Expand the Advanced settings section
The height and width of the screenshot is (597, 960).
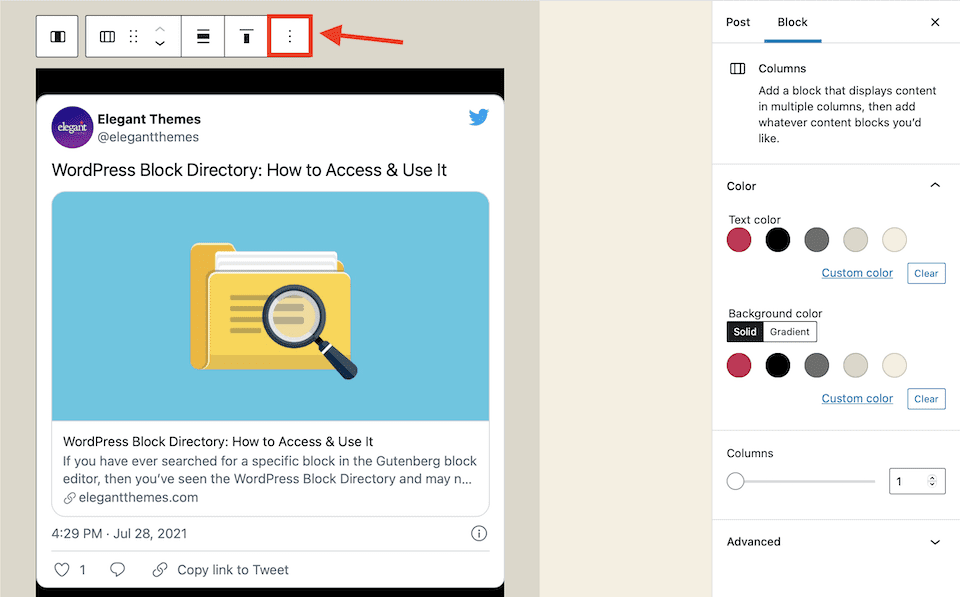pos(836,542)
